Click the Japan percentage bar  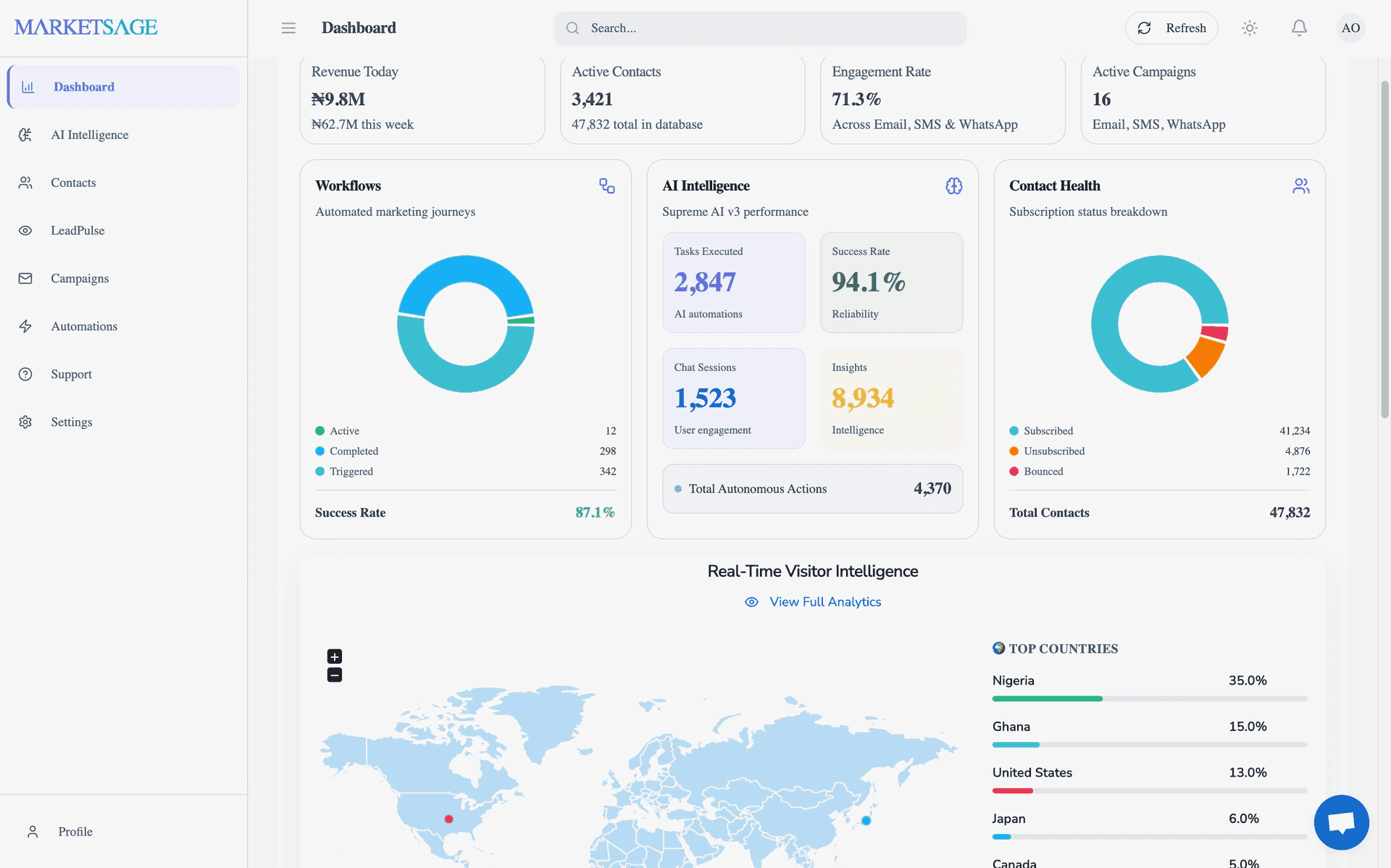point(1150,837)
